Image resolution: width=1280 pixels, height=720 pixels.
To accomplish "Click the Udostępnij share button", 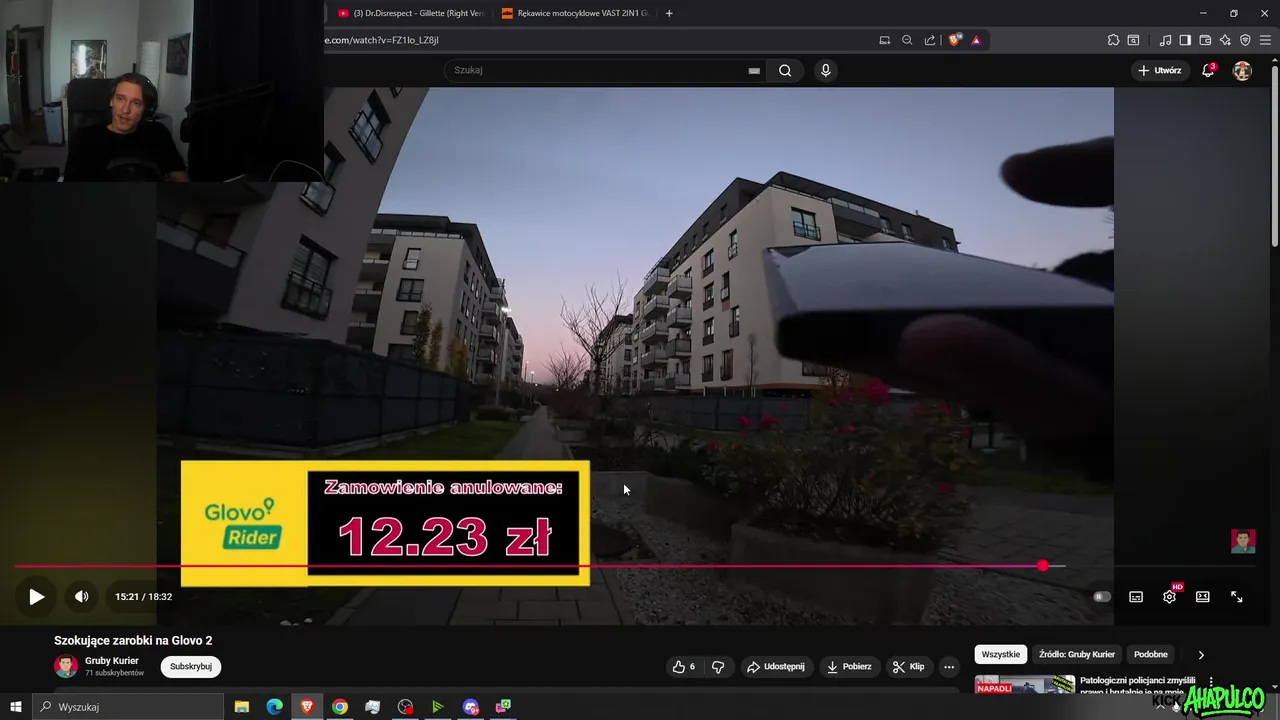I will (x=776, y=667).
